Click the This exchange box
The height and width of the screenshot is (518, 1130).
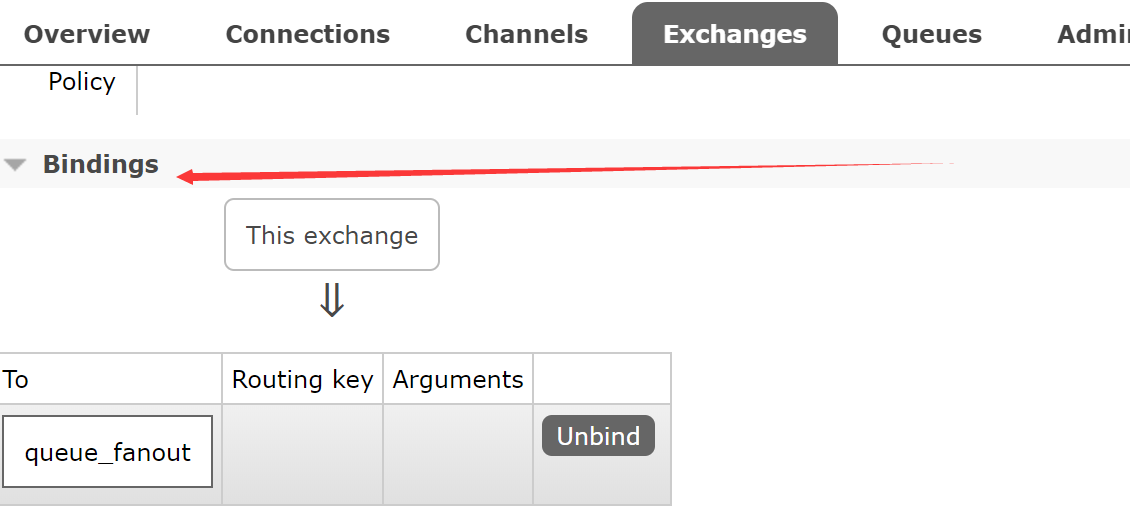[x=332, y=235]
